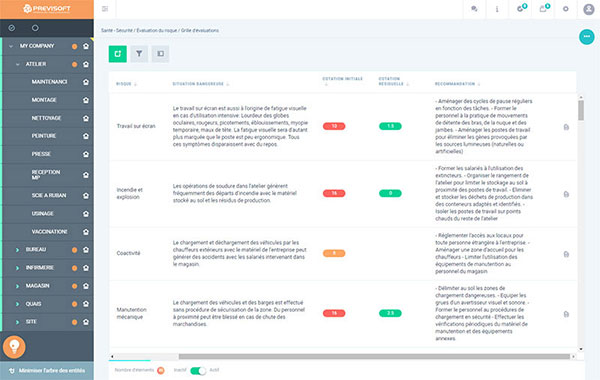Viewport: 600px width, 380px height.
Task: Click the column display icon
Action: coord(160,54)
